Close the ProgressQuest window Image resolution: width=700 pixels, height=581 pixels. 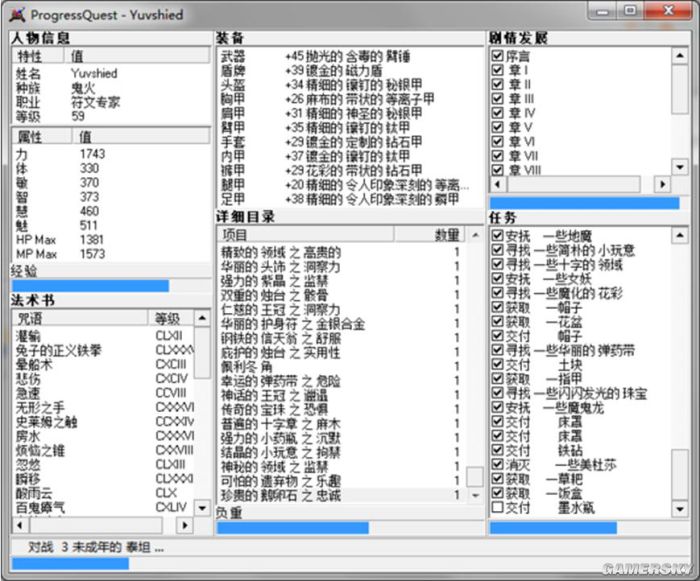coord(669,11)
